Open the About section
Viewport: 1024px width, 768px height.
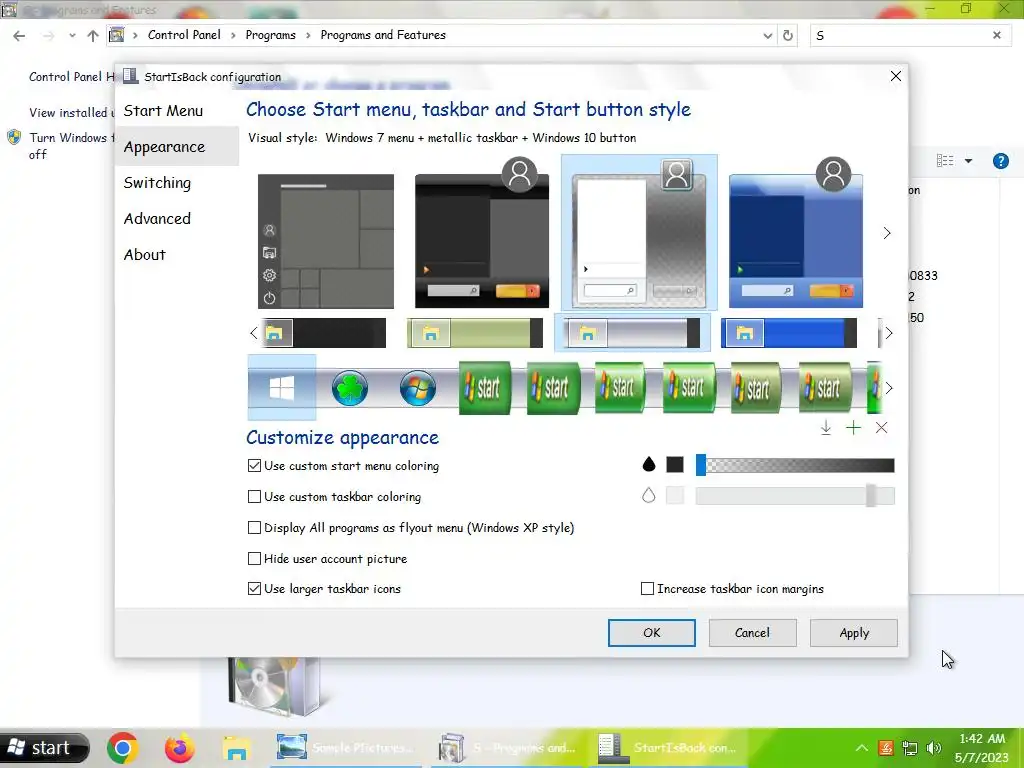[x=145, y=255]
